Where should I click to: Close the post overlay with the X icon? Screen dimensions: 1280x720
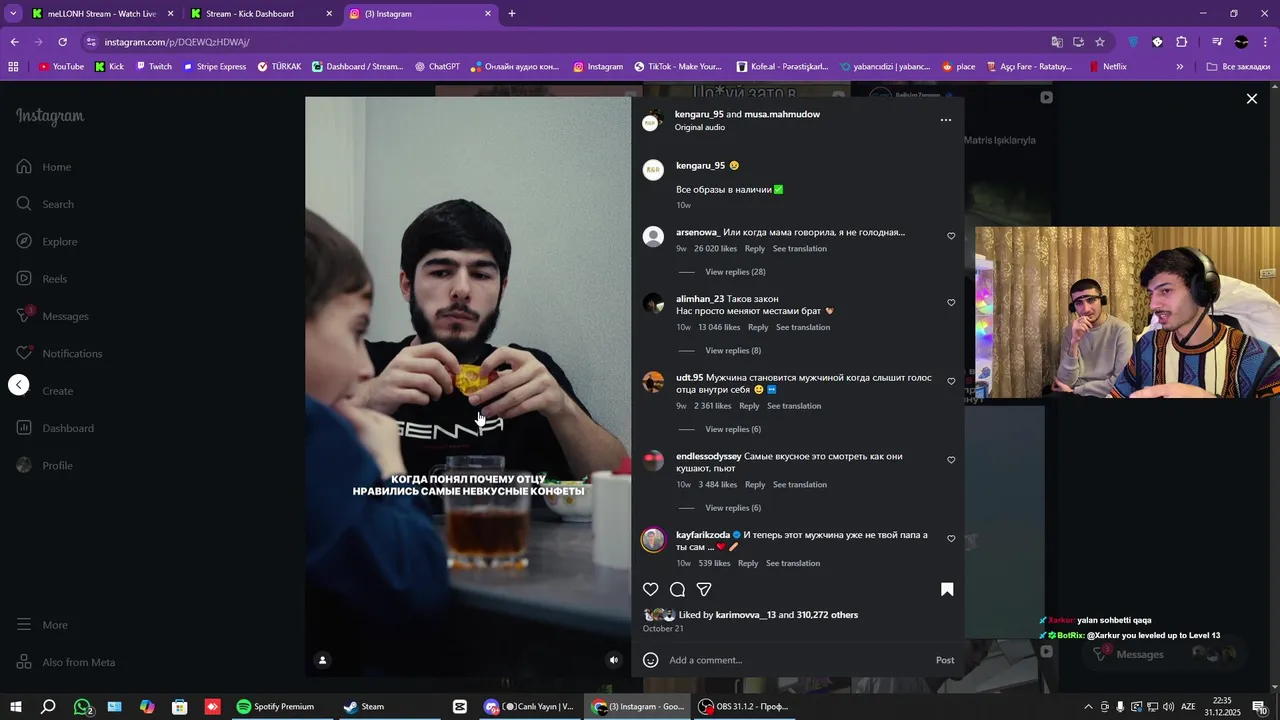tap(1251, 99)
